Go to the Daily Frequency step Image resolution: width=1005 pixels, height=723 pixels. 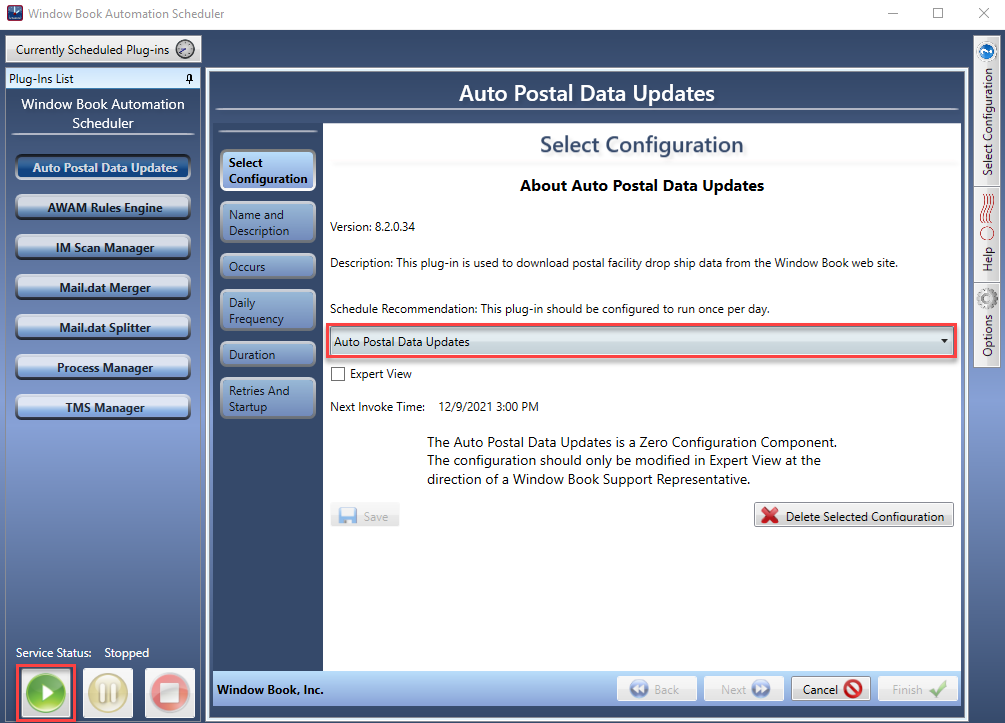pos(268,310)
